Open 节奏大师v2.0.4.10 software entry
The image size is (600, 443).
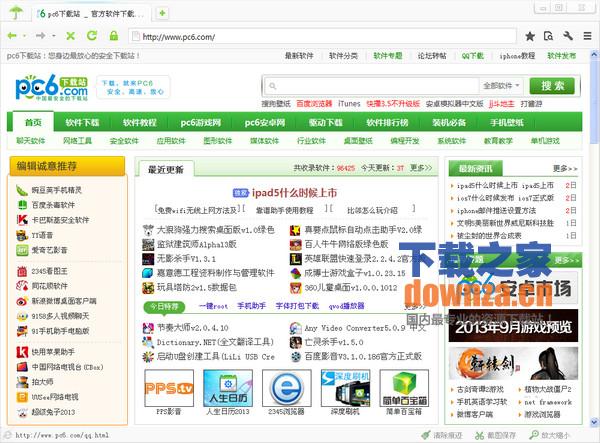tap(192, 327)
